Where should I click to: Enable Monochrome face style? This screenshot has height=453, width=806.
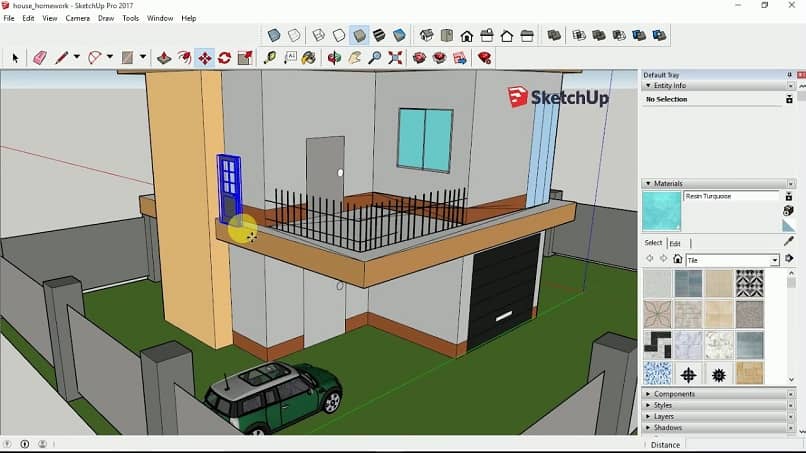399,35
